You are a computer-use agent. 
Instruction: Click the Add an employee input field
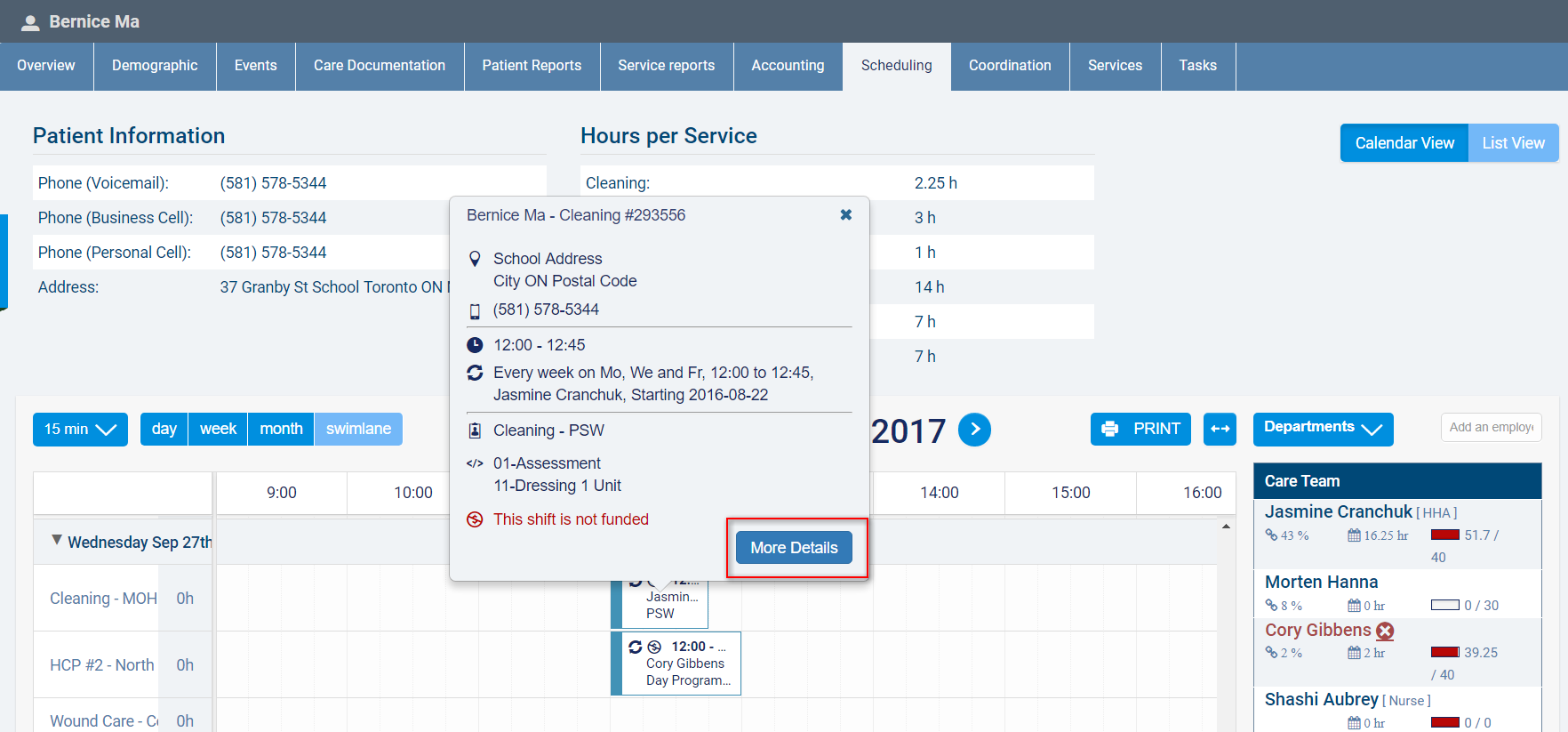1490,427
